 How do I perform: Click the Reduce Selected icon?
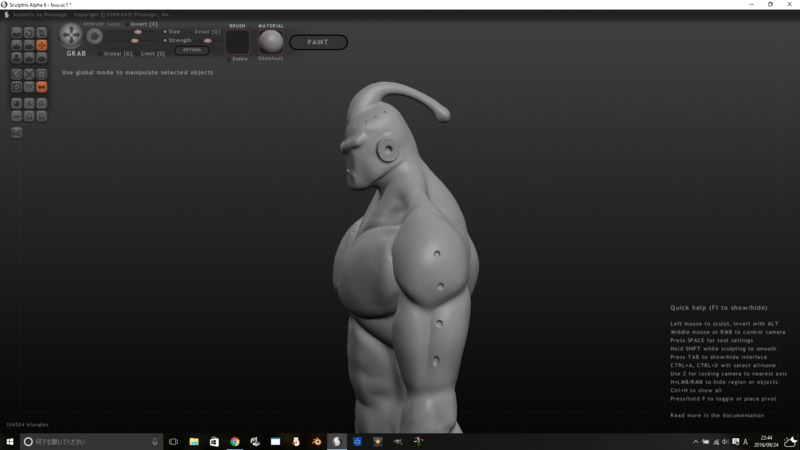29,74
